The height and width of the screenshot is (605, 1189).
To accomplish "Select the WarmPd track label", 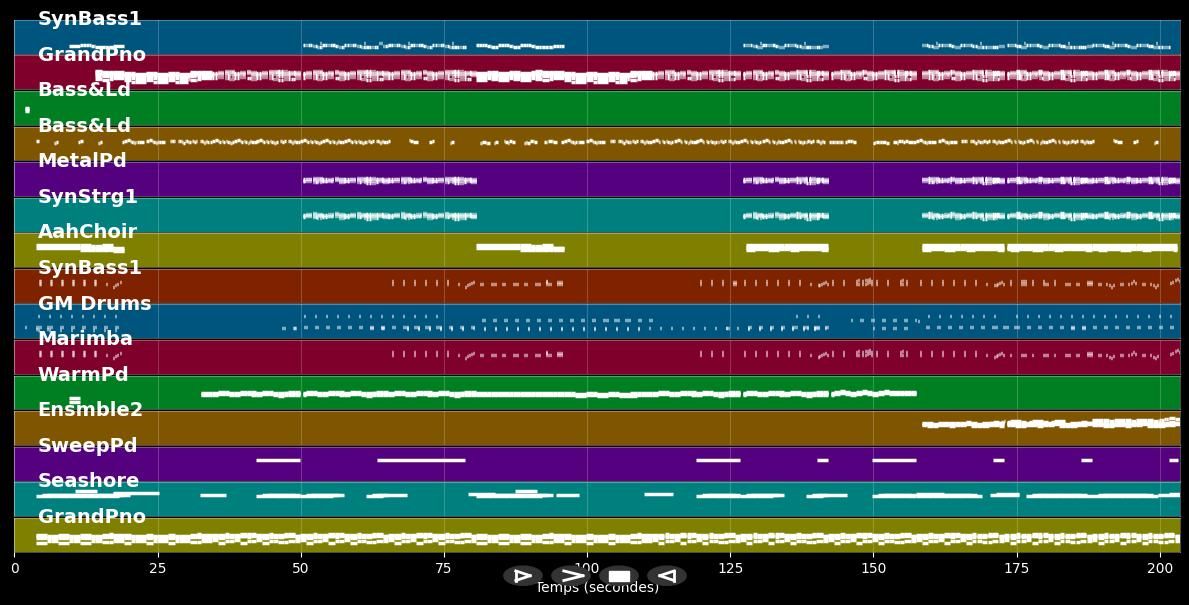I will (x=83, y=375).
